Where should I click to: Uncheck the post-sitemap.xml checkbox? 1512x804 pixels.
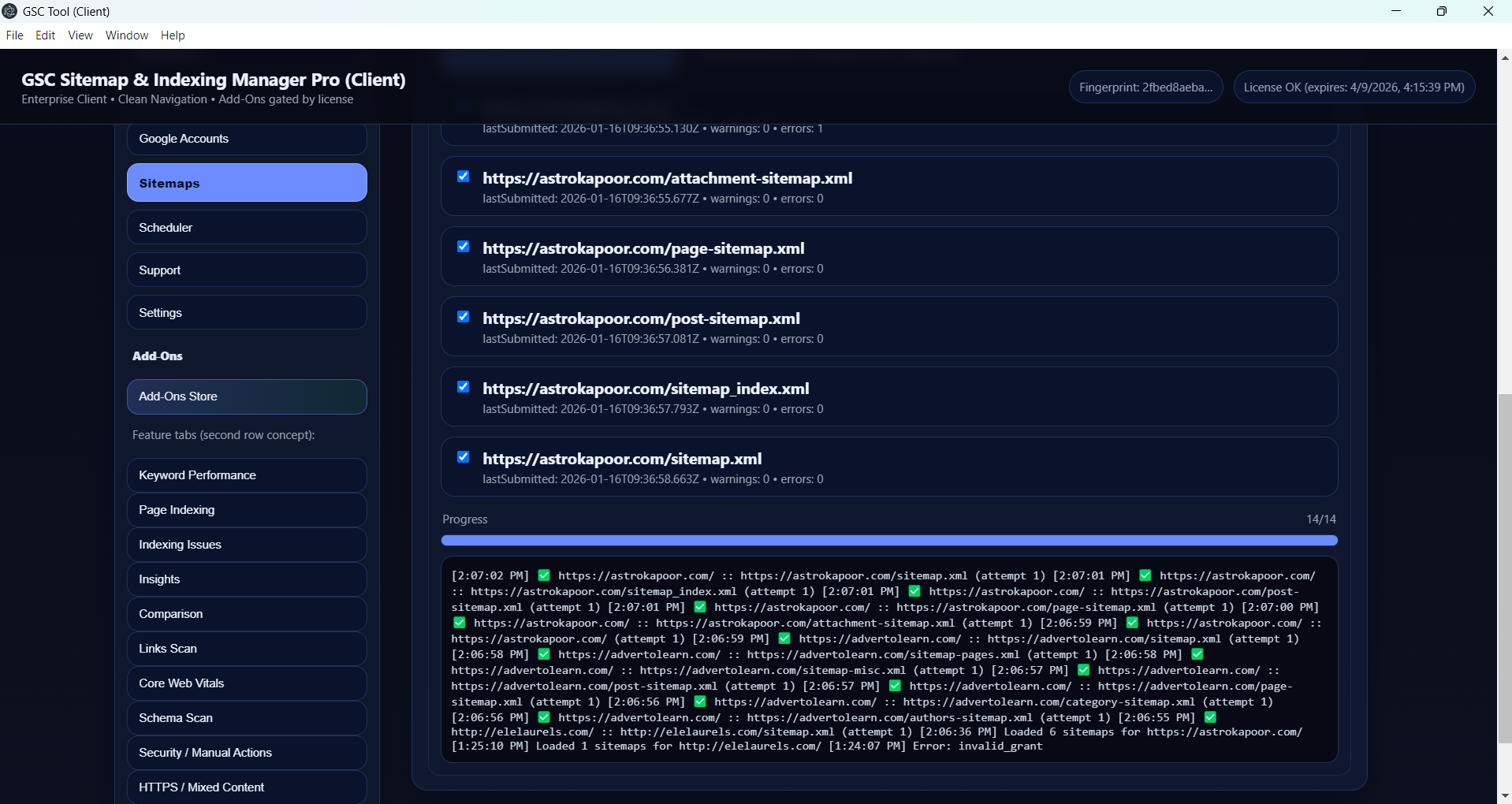click(464, 317)
